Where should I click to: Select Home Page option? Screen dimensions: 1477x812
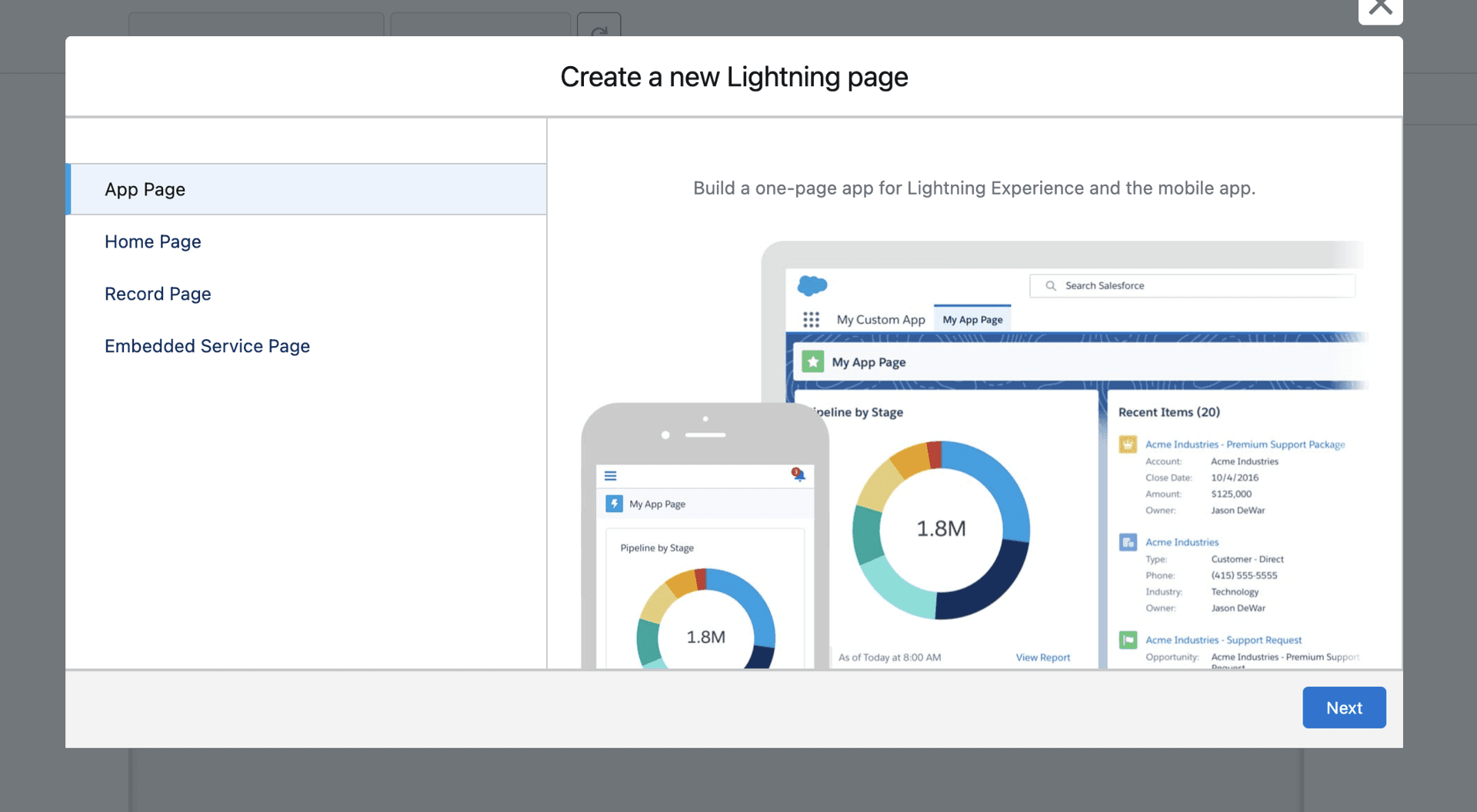click(x=152, y=241)
